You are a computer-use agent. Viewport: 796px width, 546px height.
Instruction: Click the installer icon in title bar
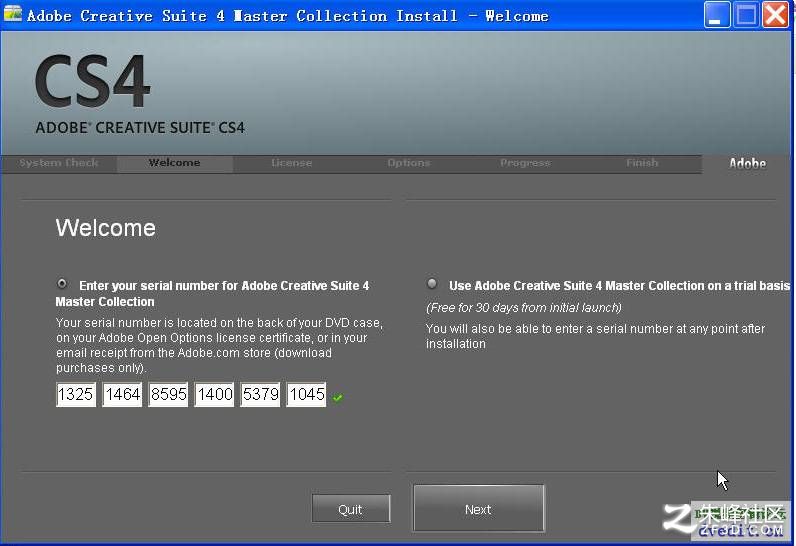point(12,14)
